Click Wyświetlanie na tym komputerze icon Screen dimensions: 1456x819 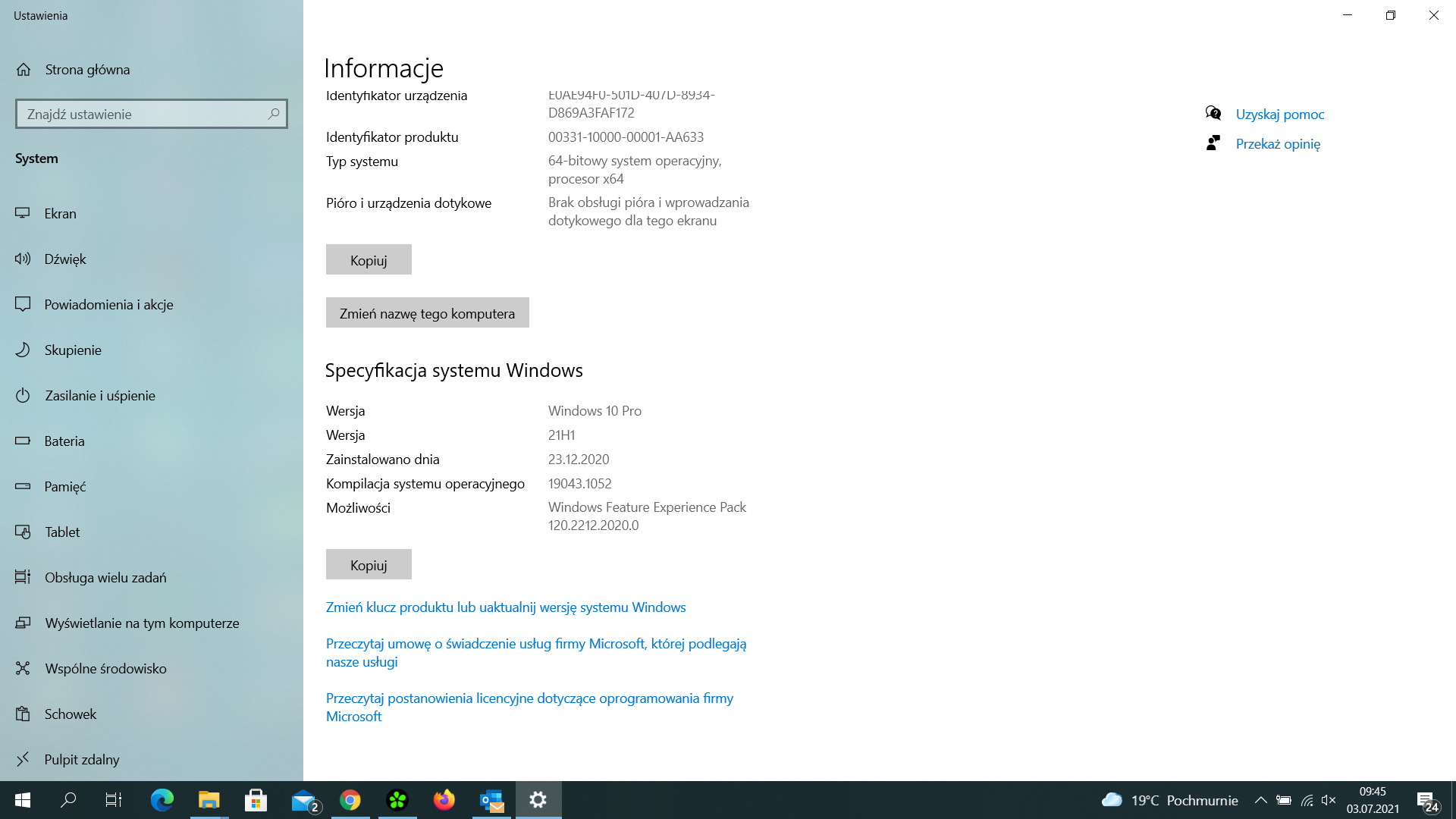pyautogui.click(x=23, y=623)
